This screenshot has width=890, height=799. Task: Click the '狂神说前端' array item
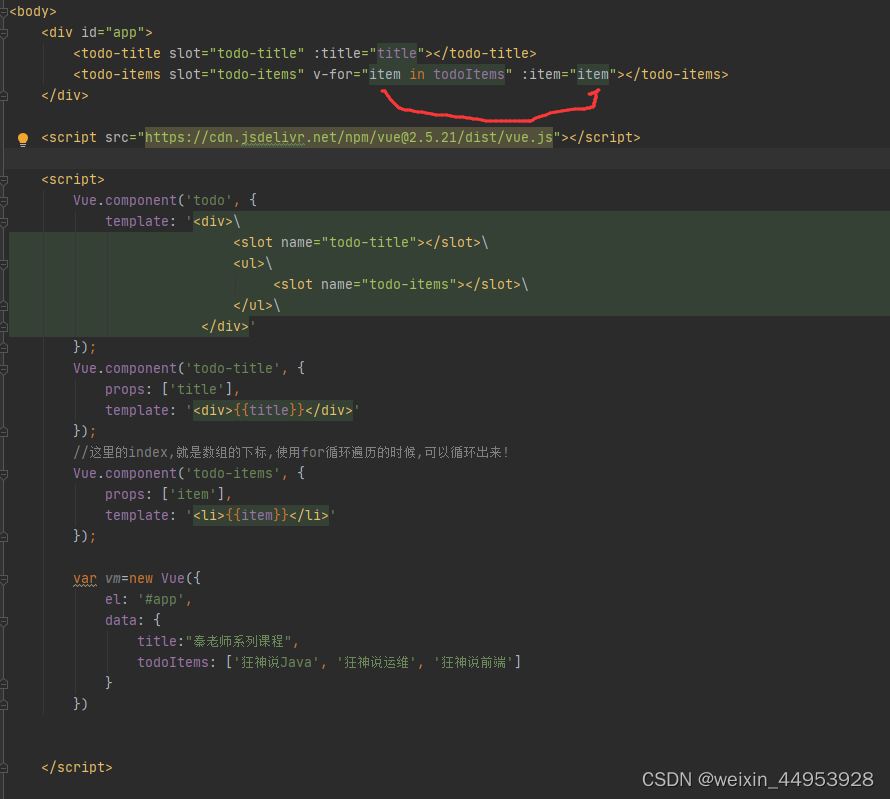click(473, 663)
